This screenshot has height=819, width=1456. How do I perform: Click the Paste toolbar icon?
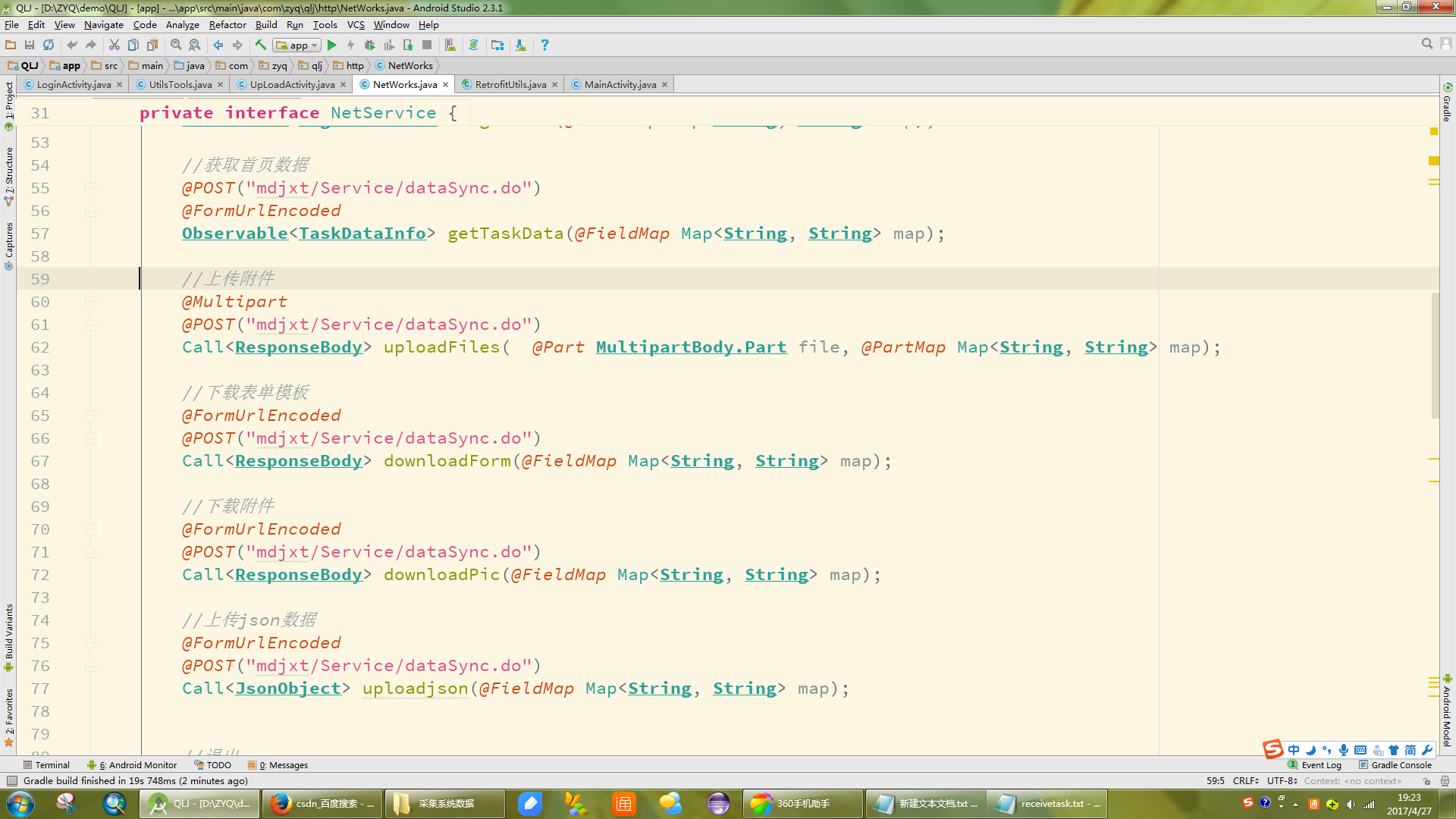pyautogui.click(x=152, y=45)
